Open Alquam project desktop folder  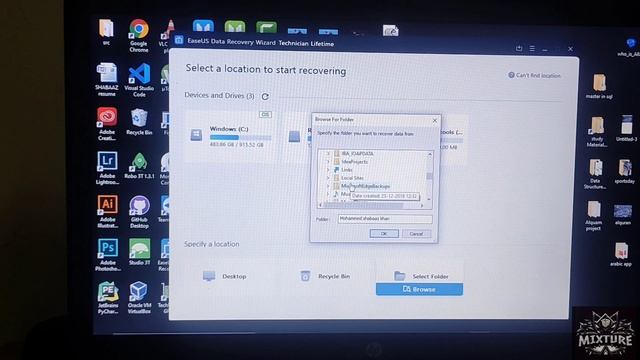click(x=593, y=216)
